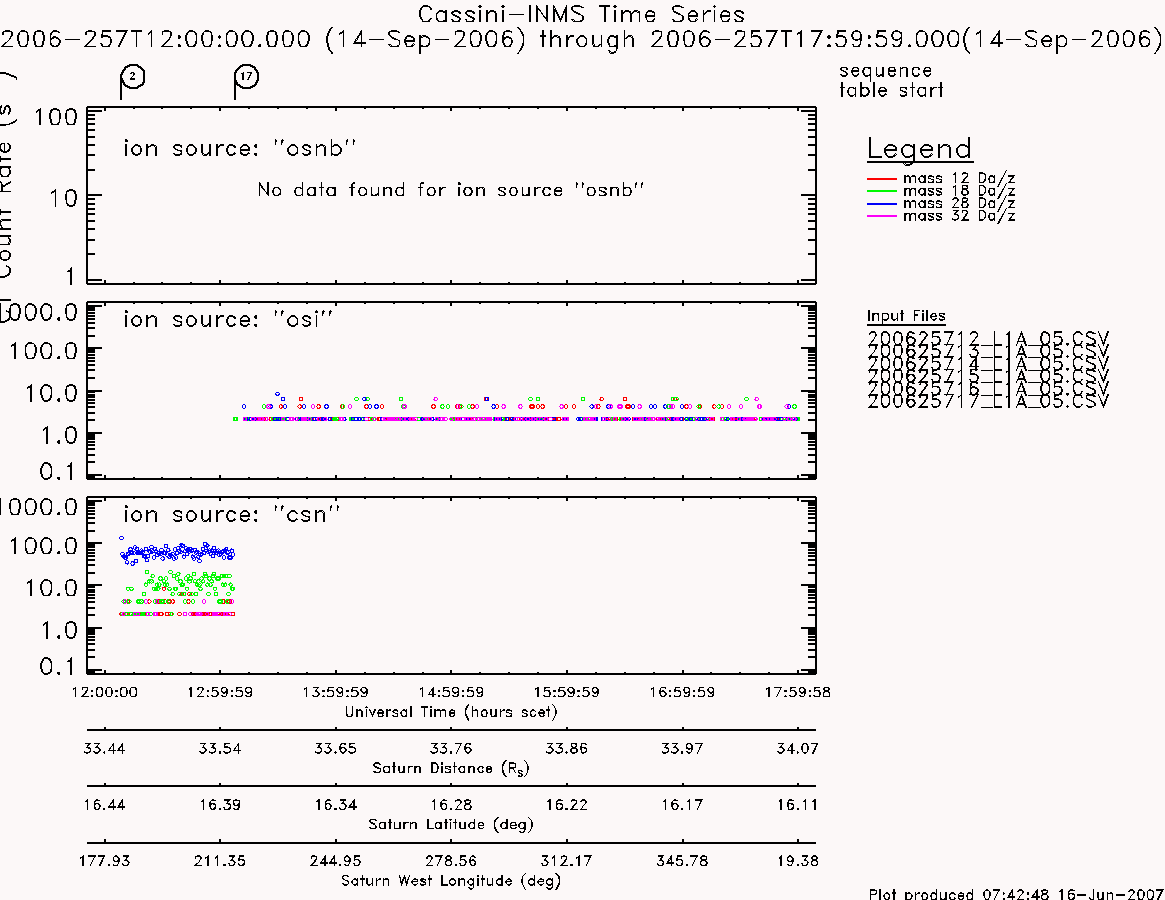Click the green mass 18 Da/z legend line
The width and height of the screenshot is (1165, 900).
click(x=882, y=191)
